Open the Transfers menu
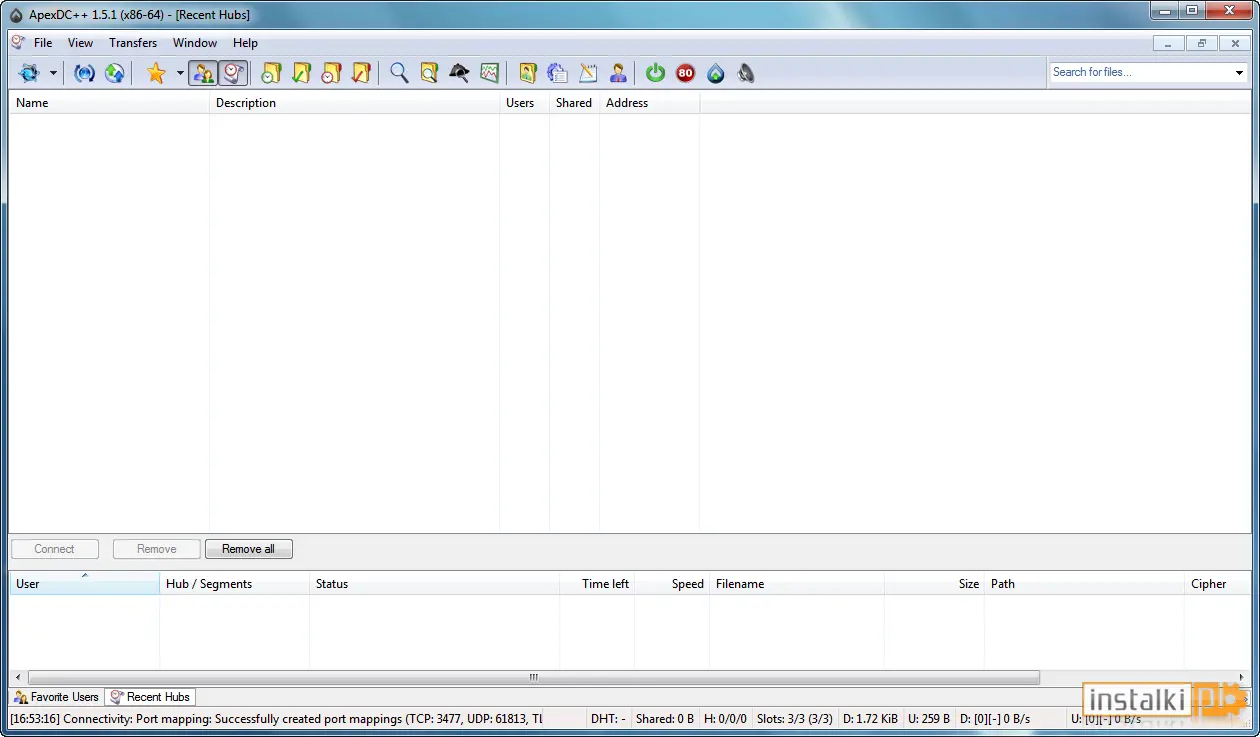The width and height of the screenshot is (1260, 737). pyautogui.click(x=133, y=43)
